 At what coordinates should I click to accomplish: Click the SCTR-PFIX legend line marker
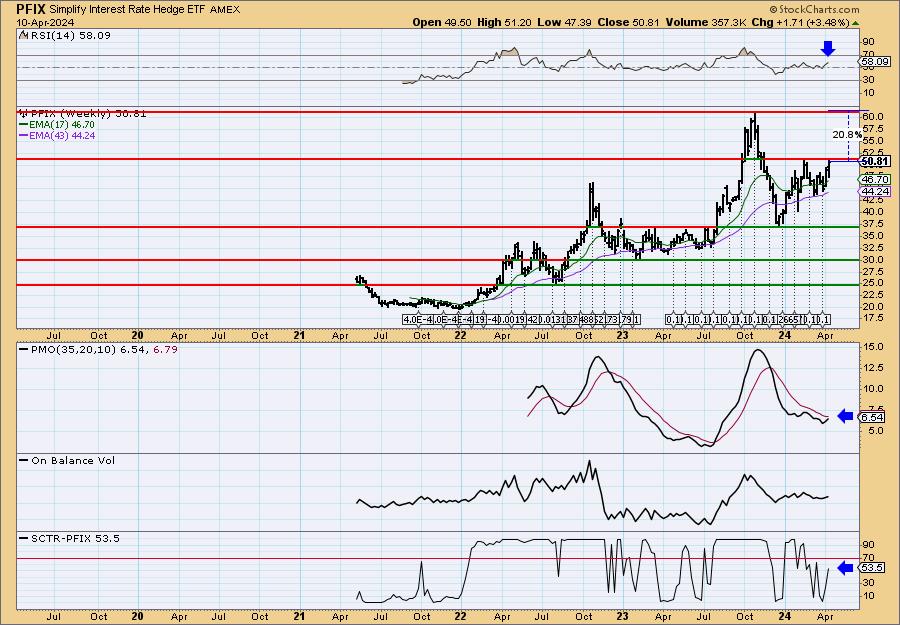pyautogui.click(x=24, y=538)
